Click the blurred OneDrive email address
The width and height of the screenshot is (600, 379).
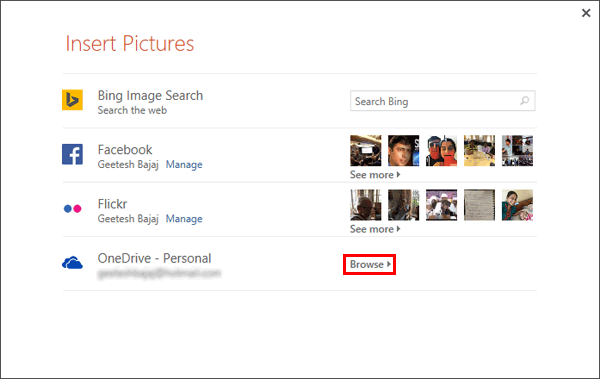160,273
